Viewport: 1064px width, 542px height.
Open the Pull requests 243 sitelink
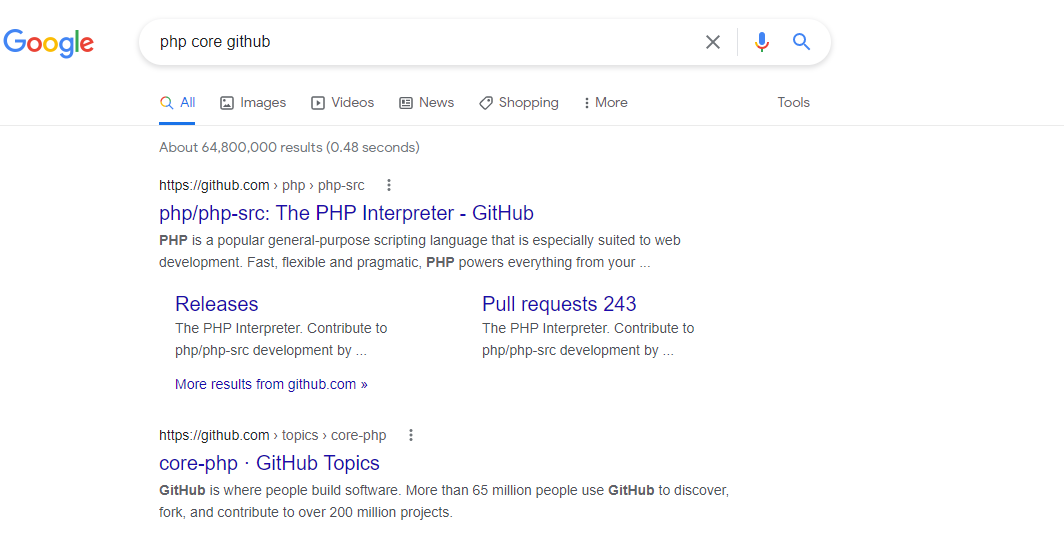click(x=559, y=304)
